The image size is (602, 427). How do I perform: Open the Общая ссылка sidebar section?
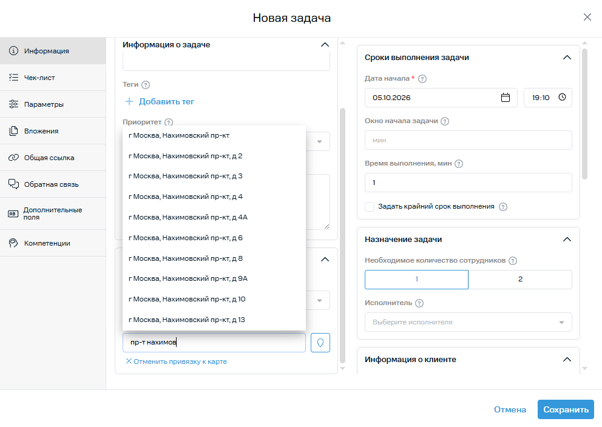tap(53, 157)
